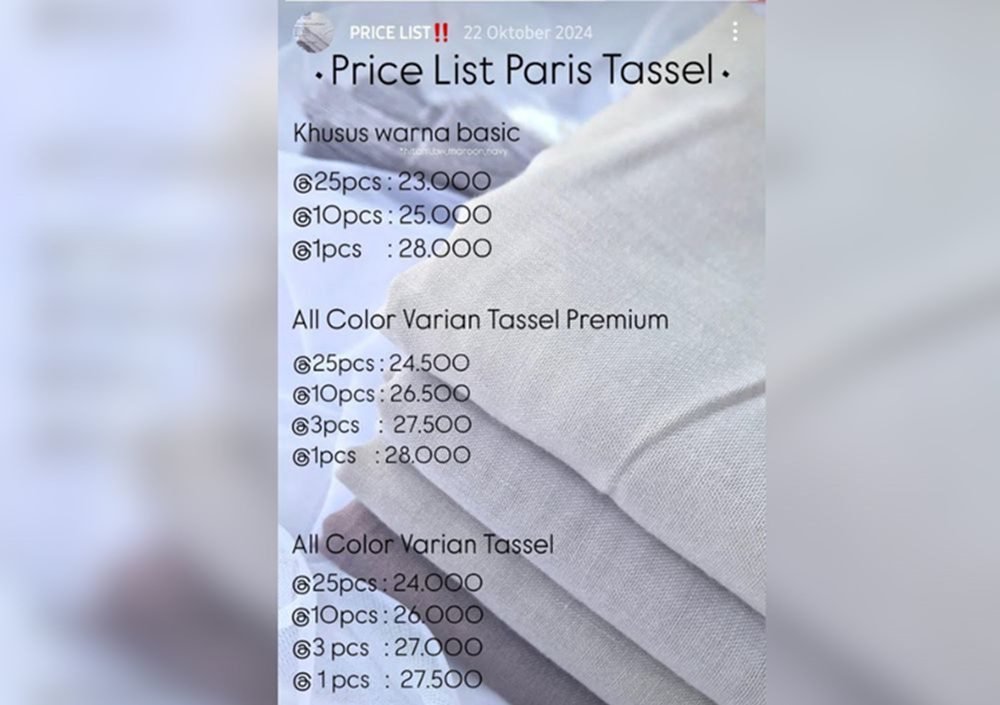1000x705 pixels.
Task: Click the 26.000 price for 10pcs
Action: (441, 615)
